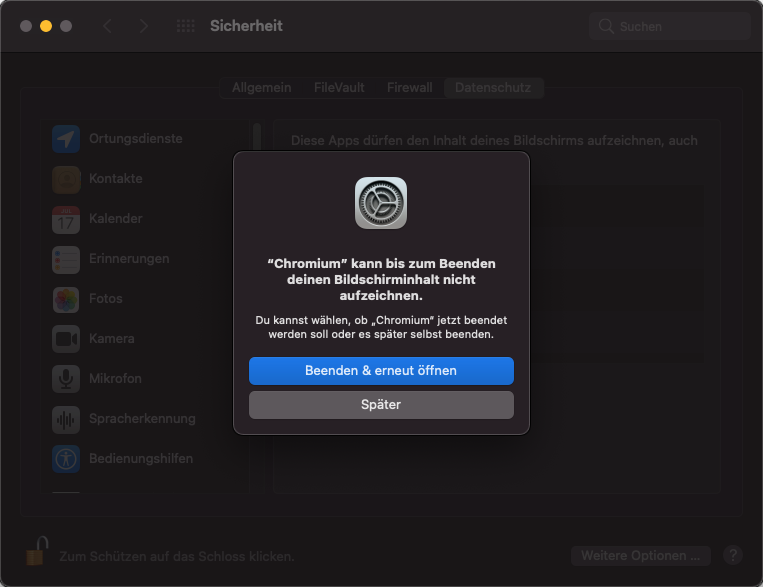Focus the Suchen search field
763x587 pixels.
670,26
